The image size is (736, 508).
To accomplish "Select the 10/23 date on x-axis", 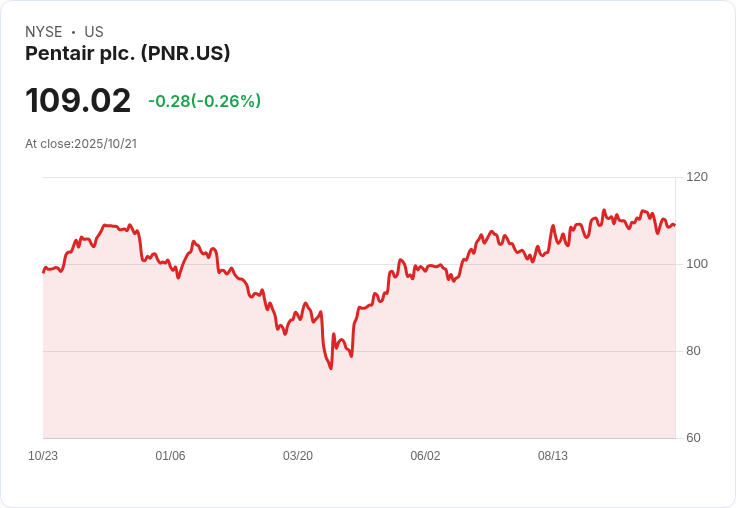I will click(43, 456).
